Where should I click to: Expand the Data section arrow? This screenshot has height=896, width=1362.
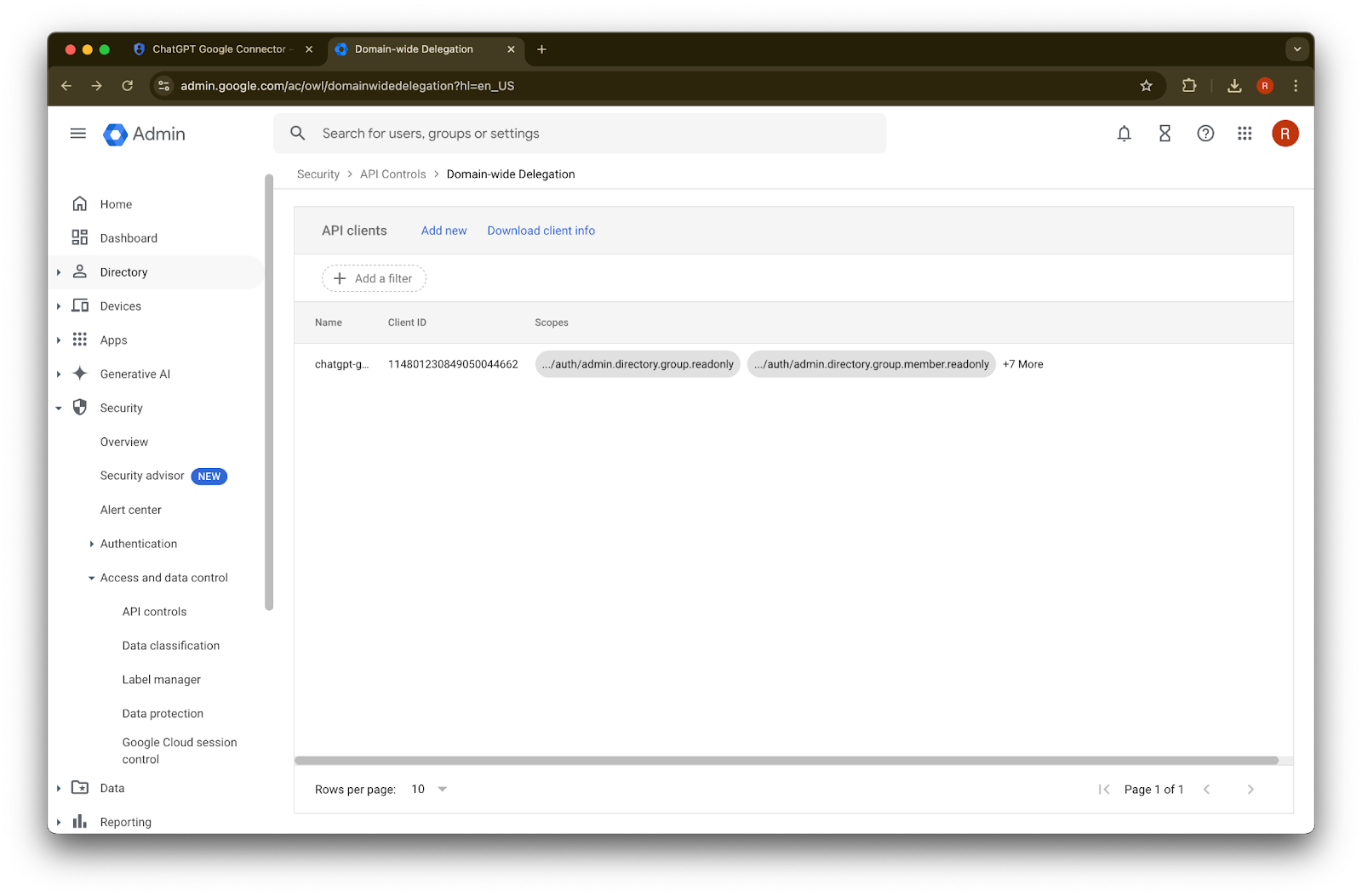pos(59,789)
